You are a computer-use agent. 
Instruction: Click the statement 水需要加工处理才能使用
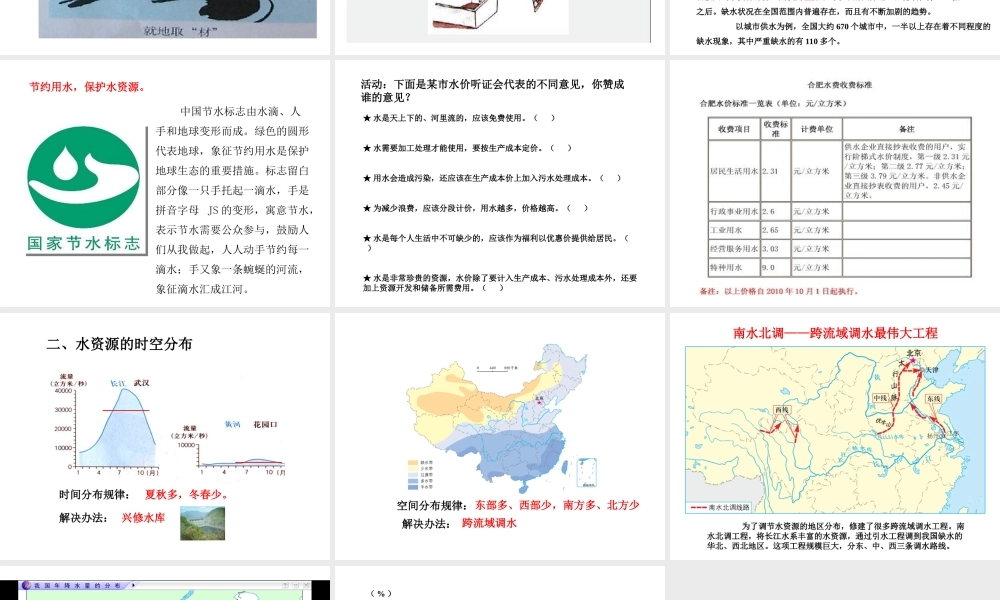coord(467,148)
